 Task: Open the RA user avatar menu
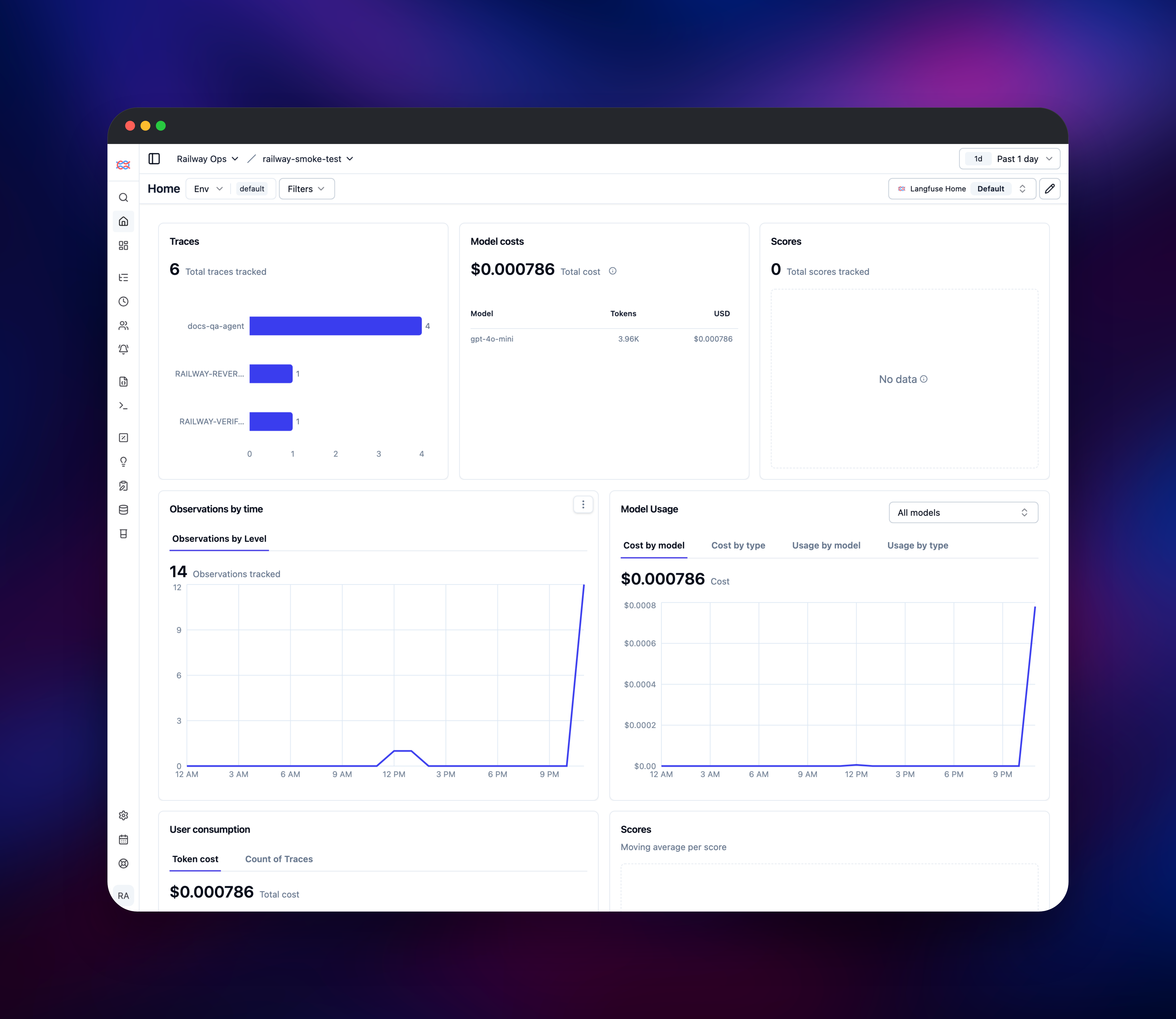click(123, 896)
